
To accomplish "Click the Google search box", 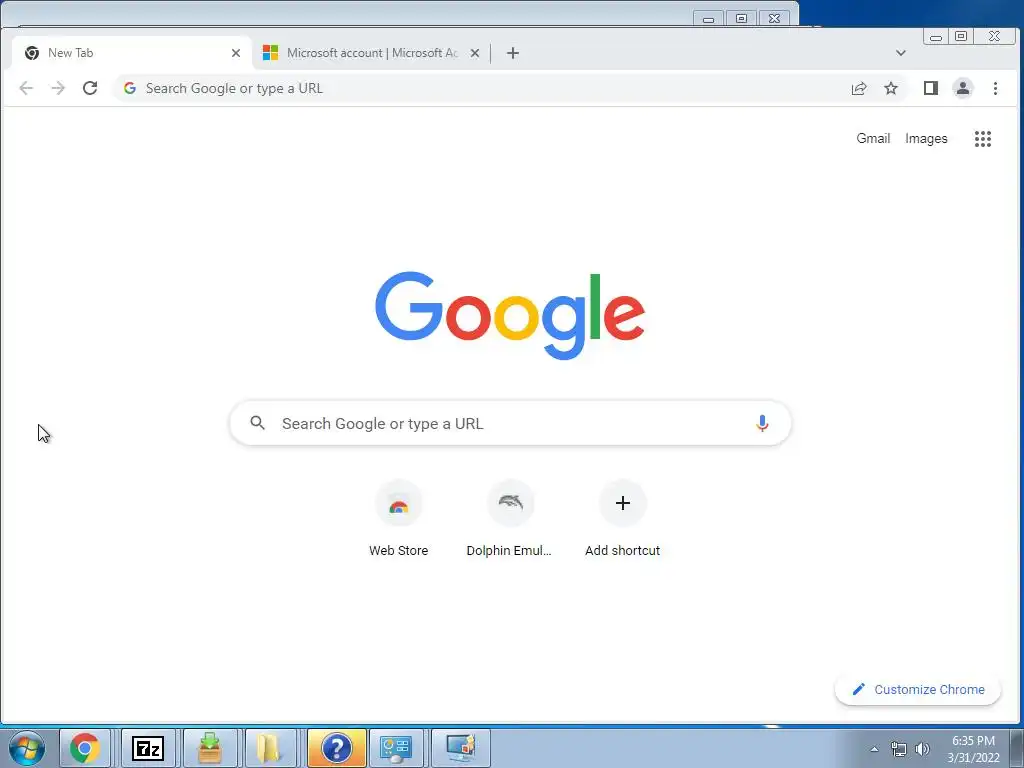I will point(510,423).
